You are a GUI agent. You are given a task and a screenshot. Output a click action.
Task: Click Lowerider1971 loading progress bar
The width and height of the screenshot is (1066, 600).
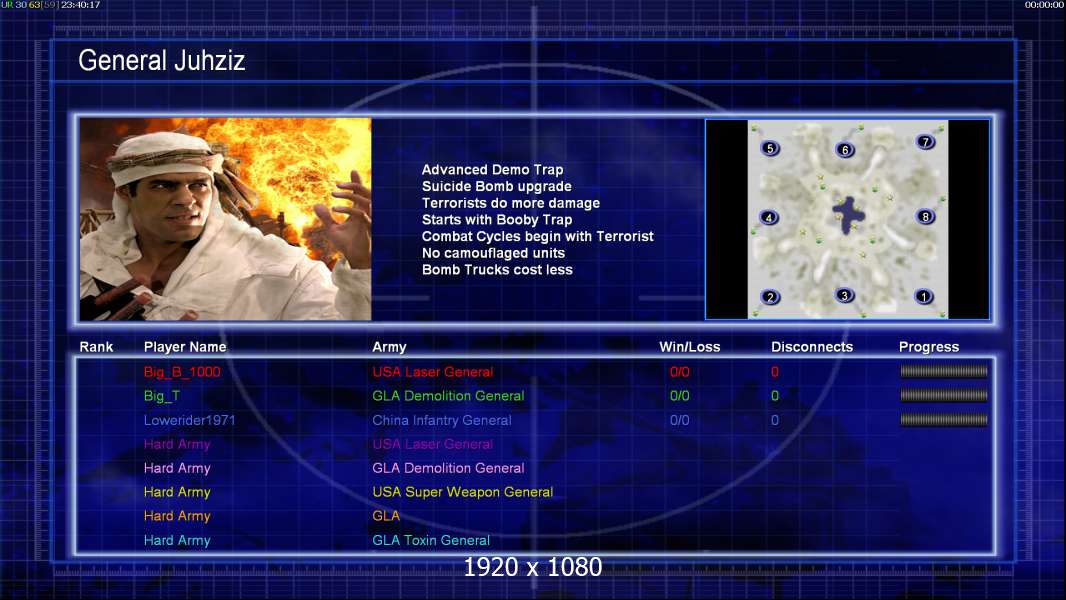click(944, 419)
